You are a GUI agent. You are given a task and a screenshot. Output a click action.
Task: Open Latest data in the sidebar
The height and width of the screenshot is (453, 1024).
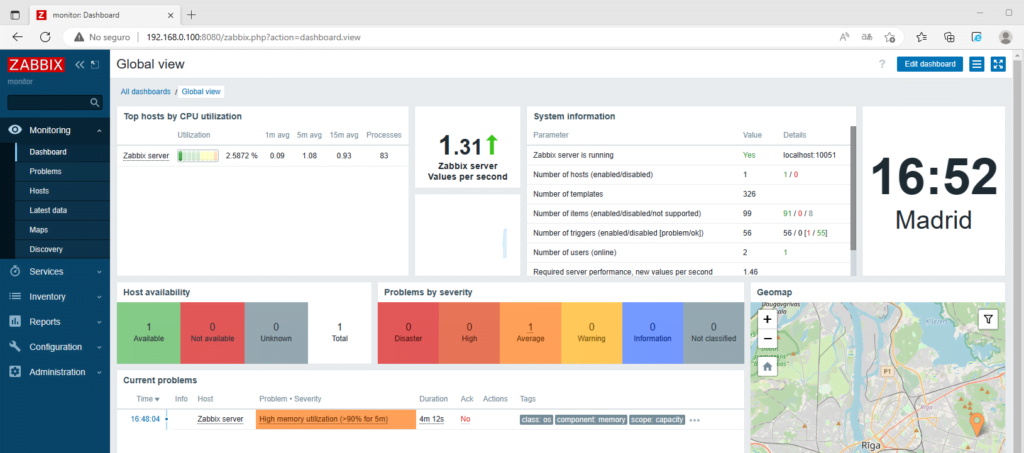(48, 210)
